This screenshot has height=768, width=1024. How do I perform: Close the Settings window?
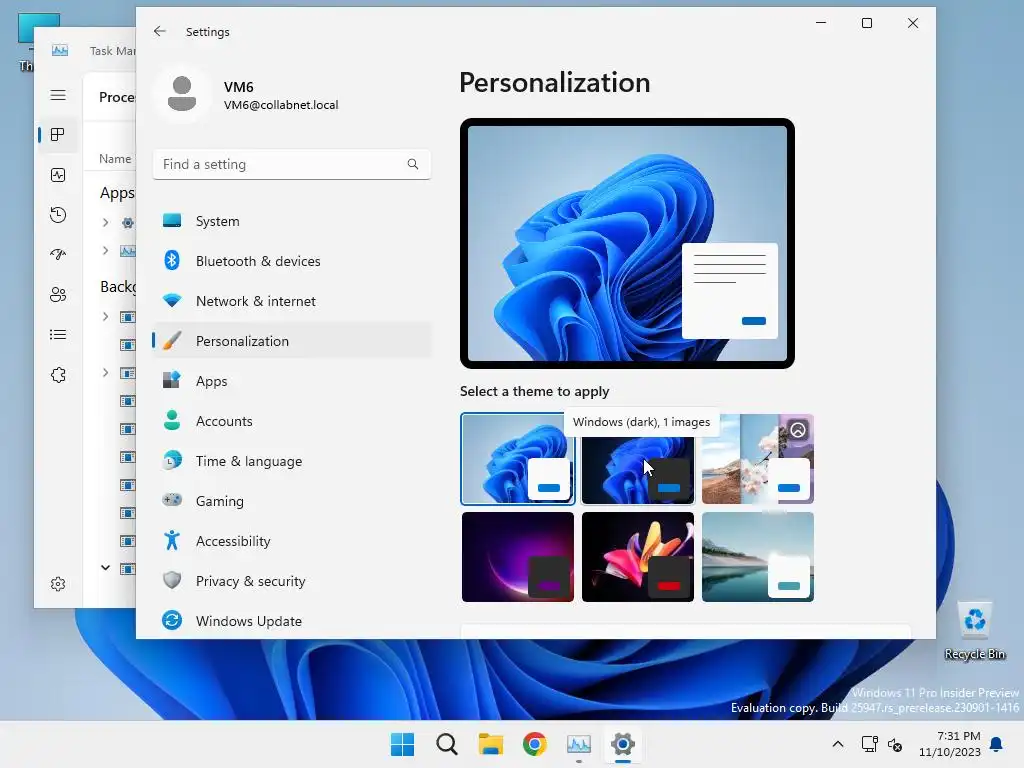coord(913,24)
